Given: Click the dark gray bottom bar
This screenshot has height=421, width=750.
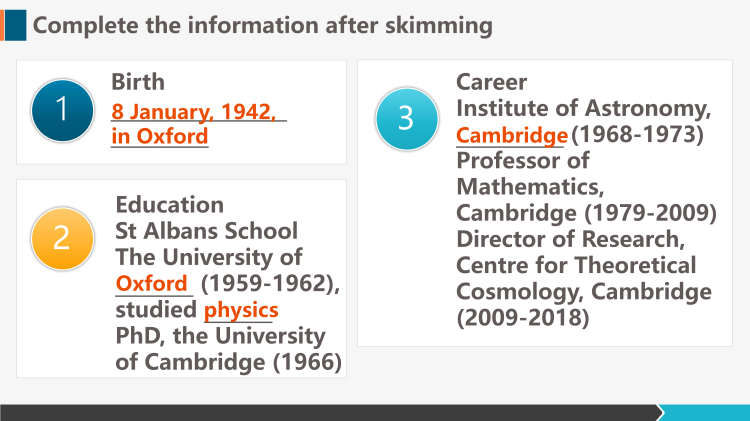Looking at the screenshot, I should [330, 412].
